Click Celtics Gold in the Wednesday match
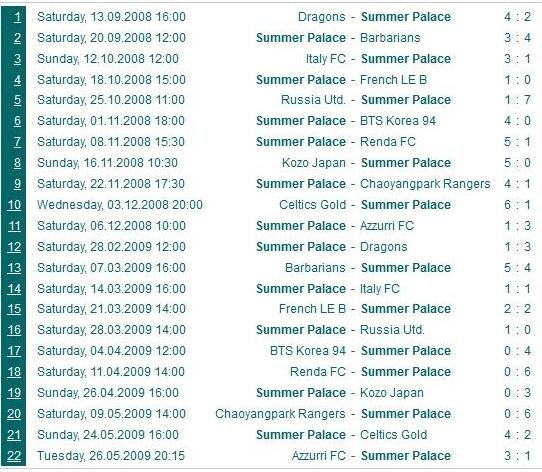 click(312, 205)
